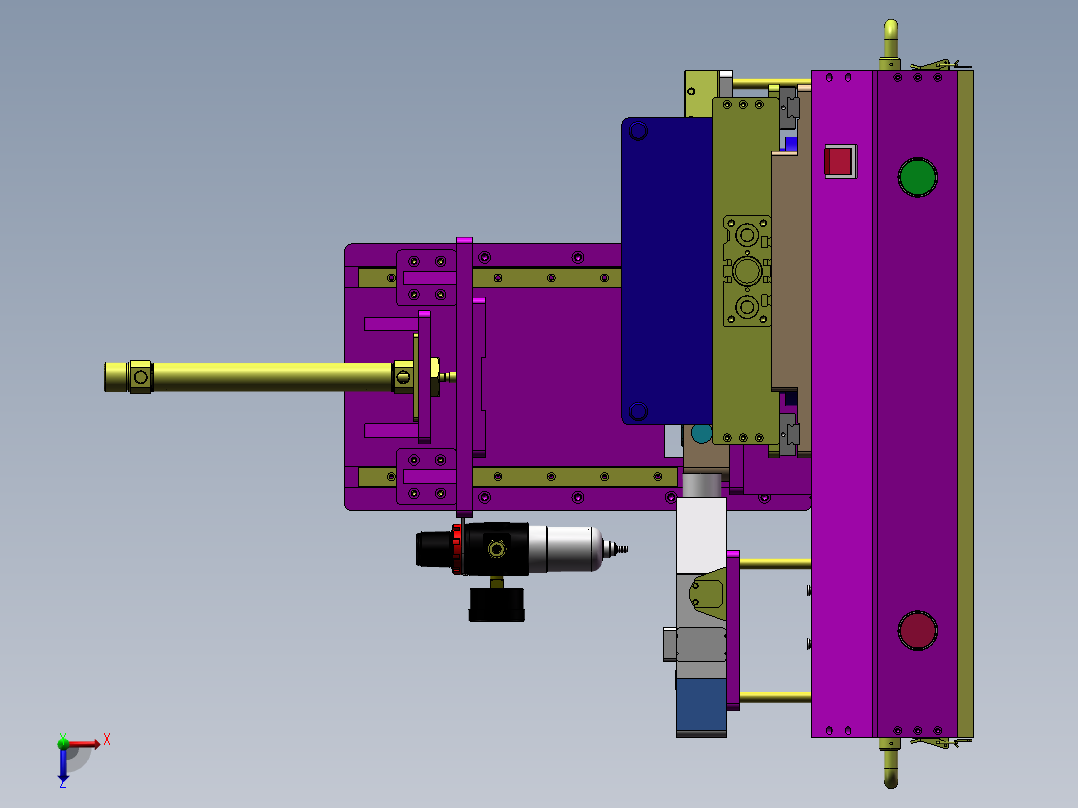Select the red X axis of the triad
This screenshot has width=1078, height=808.
(x=85, y=744)
